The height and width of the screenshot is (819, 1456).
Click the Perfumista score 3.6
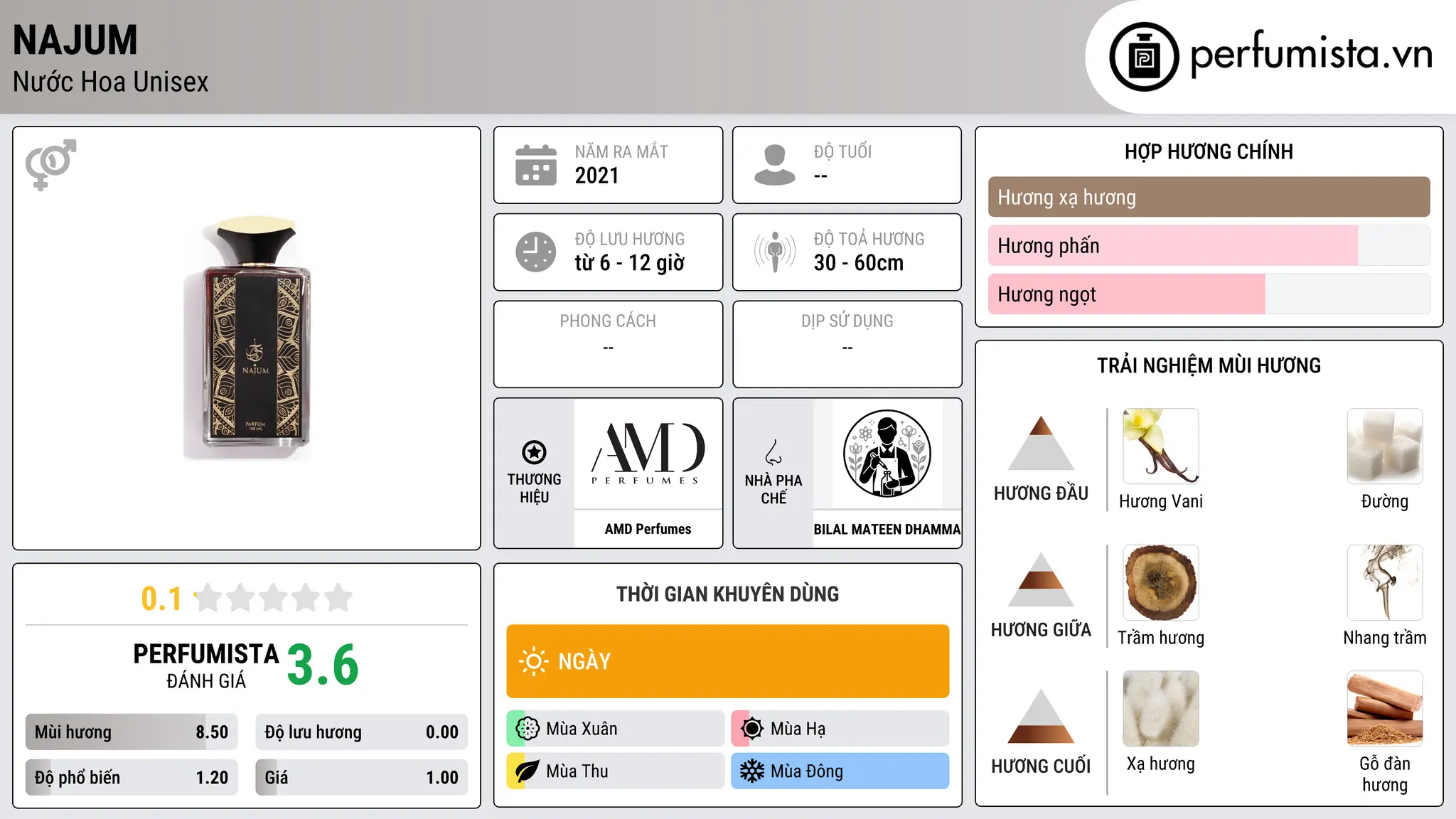pyautogui.click(x=323, y=665)
